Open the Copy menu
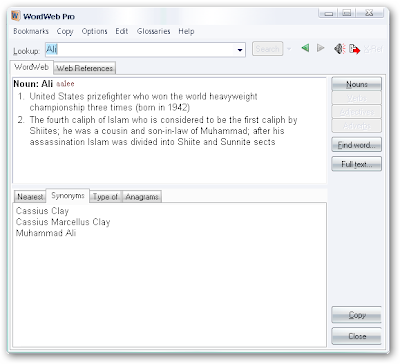400x364 pixels. (65, 31)
